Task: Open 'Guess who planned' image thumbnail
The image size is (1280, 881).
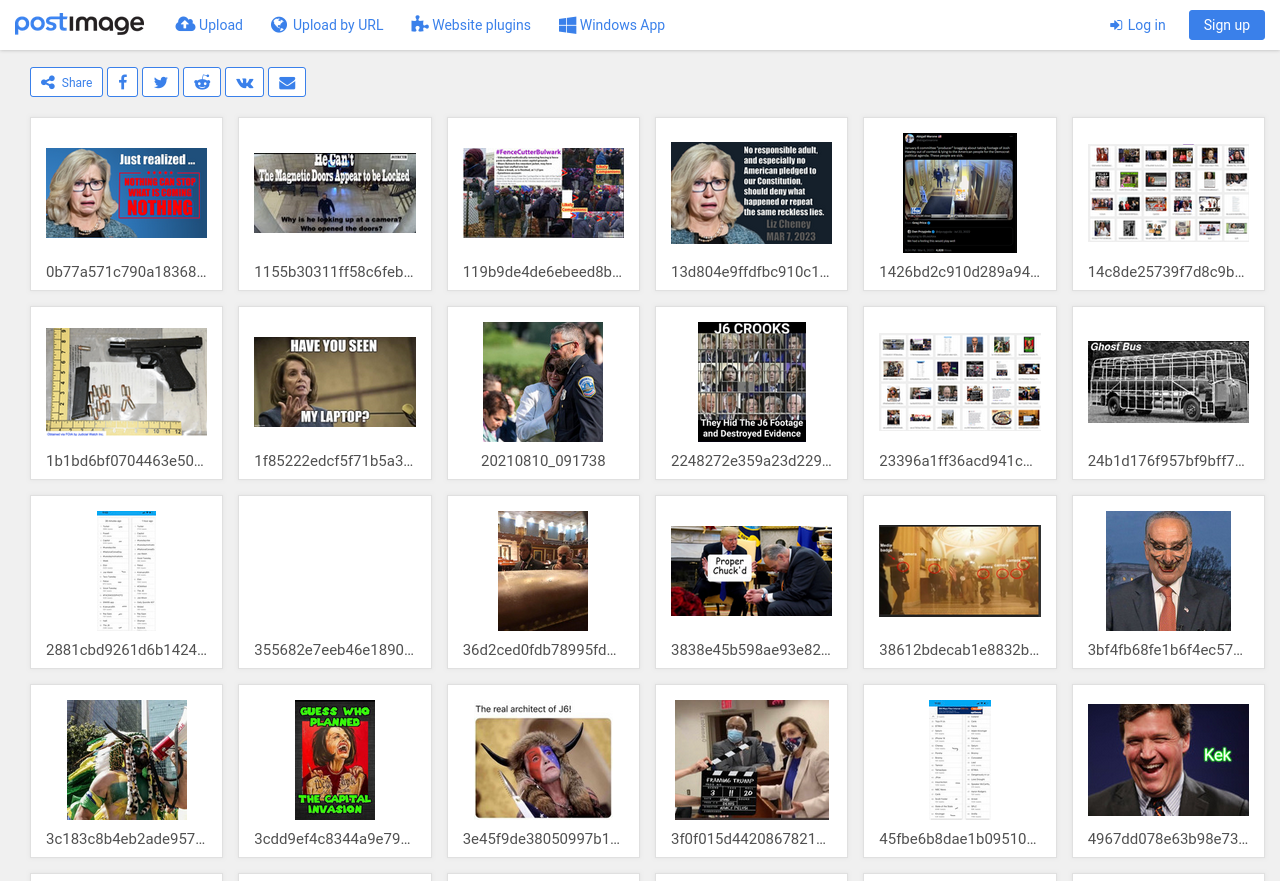Action: 335,760
